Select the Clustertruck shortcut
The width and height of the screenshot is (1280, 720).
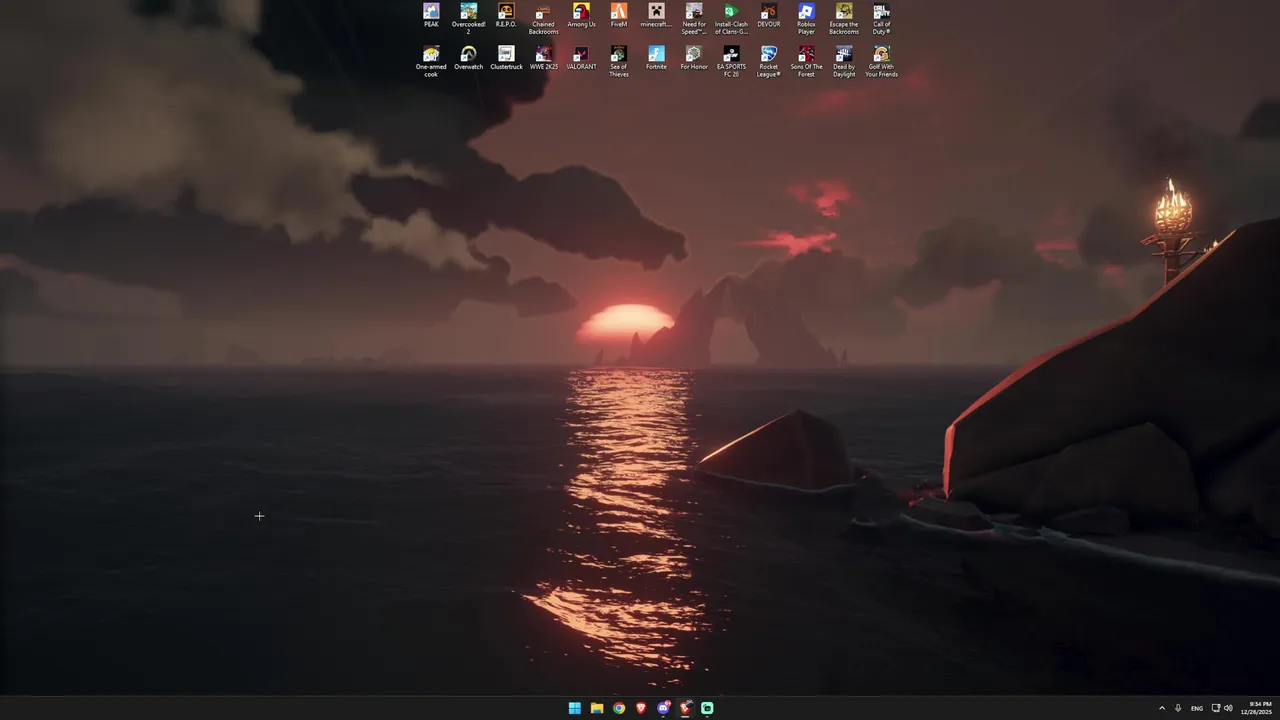pyautogui.click(x=506, y=58)
